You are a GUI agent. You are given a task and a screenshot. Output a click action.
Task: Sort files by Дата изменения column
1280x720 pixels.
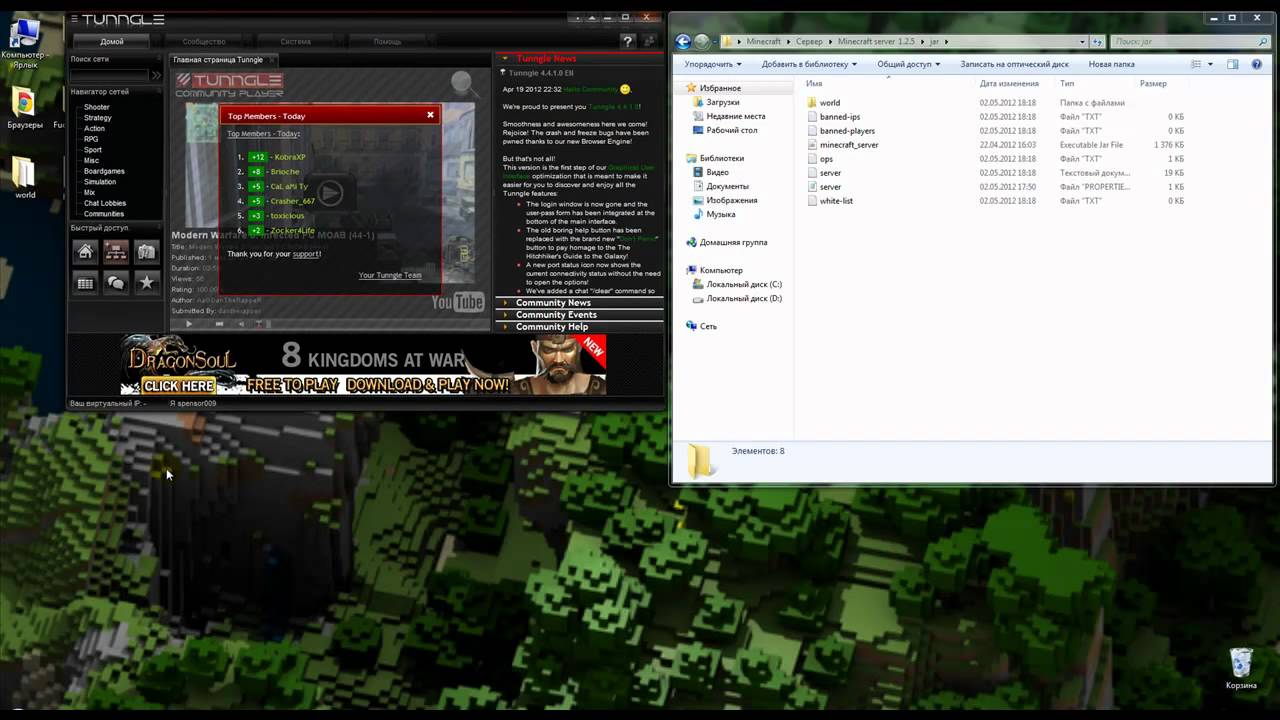(x=1009, y=84)
